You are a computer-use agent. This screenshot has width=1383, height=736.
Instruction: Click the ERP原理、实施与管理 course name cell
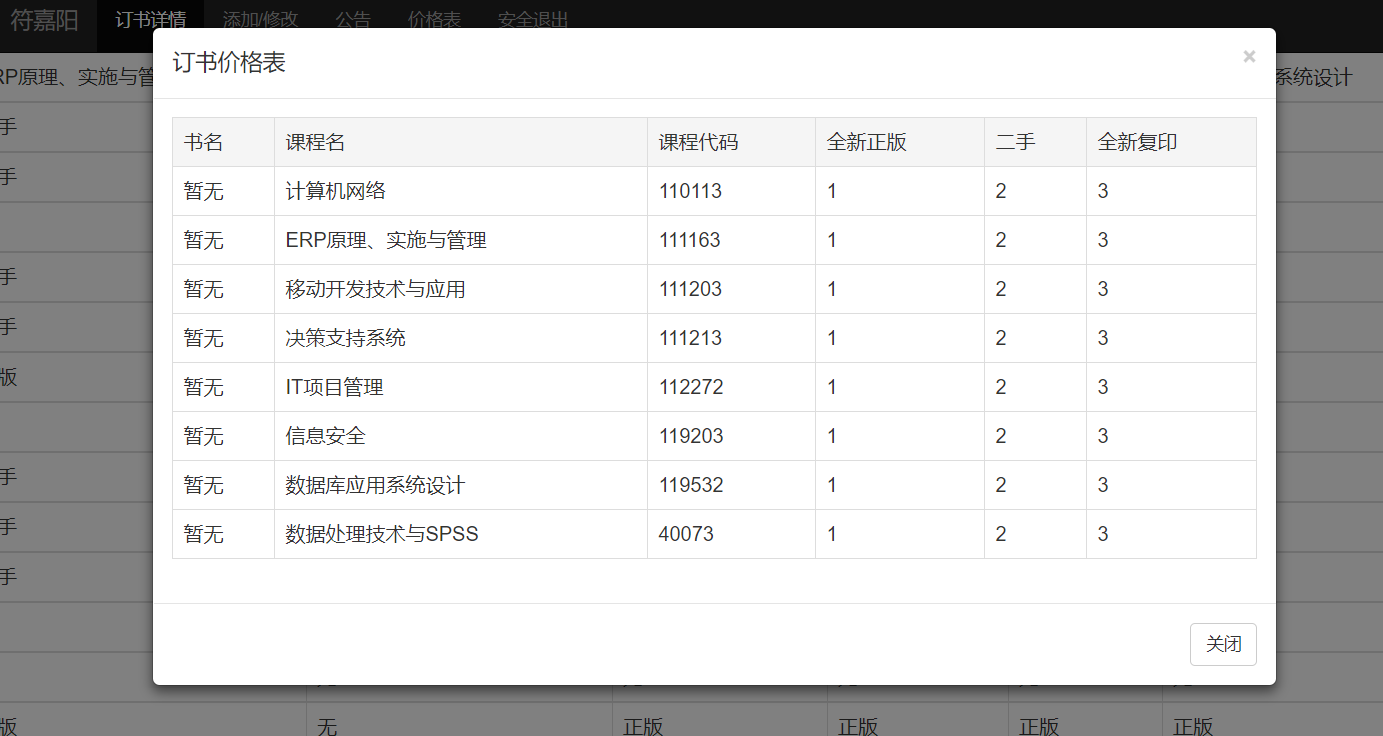click(x=386, y=240)
